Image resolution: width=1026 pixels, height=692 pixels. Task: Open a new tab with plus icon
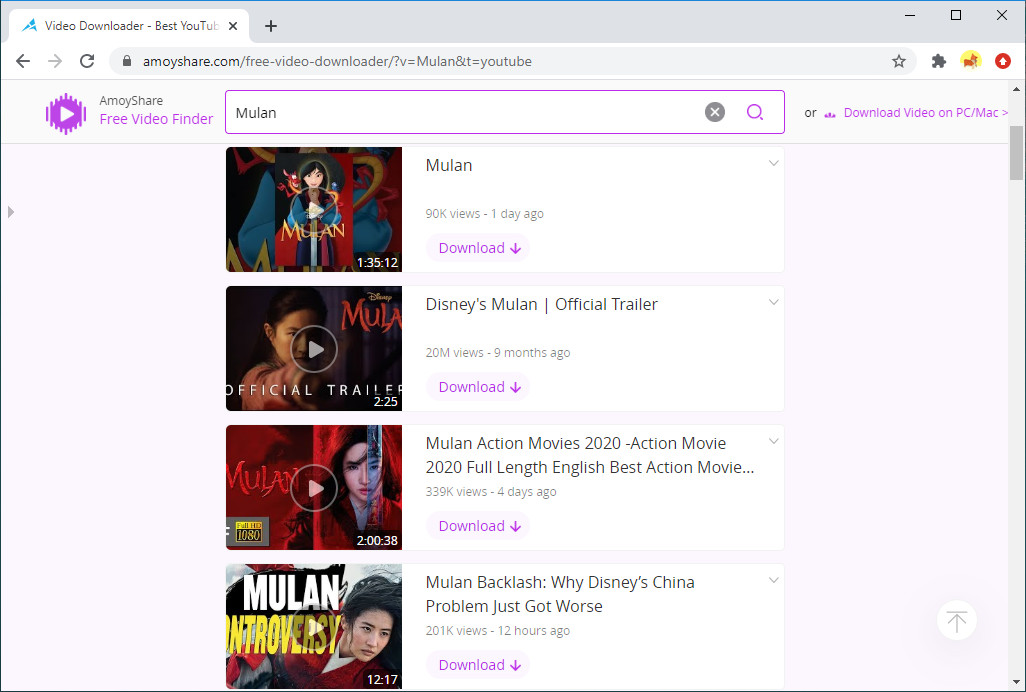(x=271, y=26)
